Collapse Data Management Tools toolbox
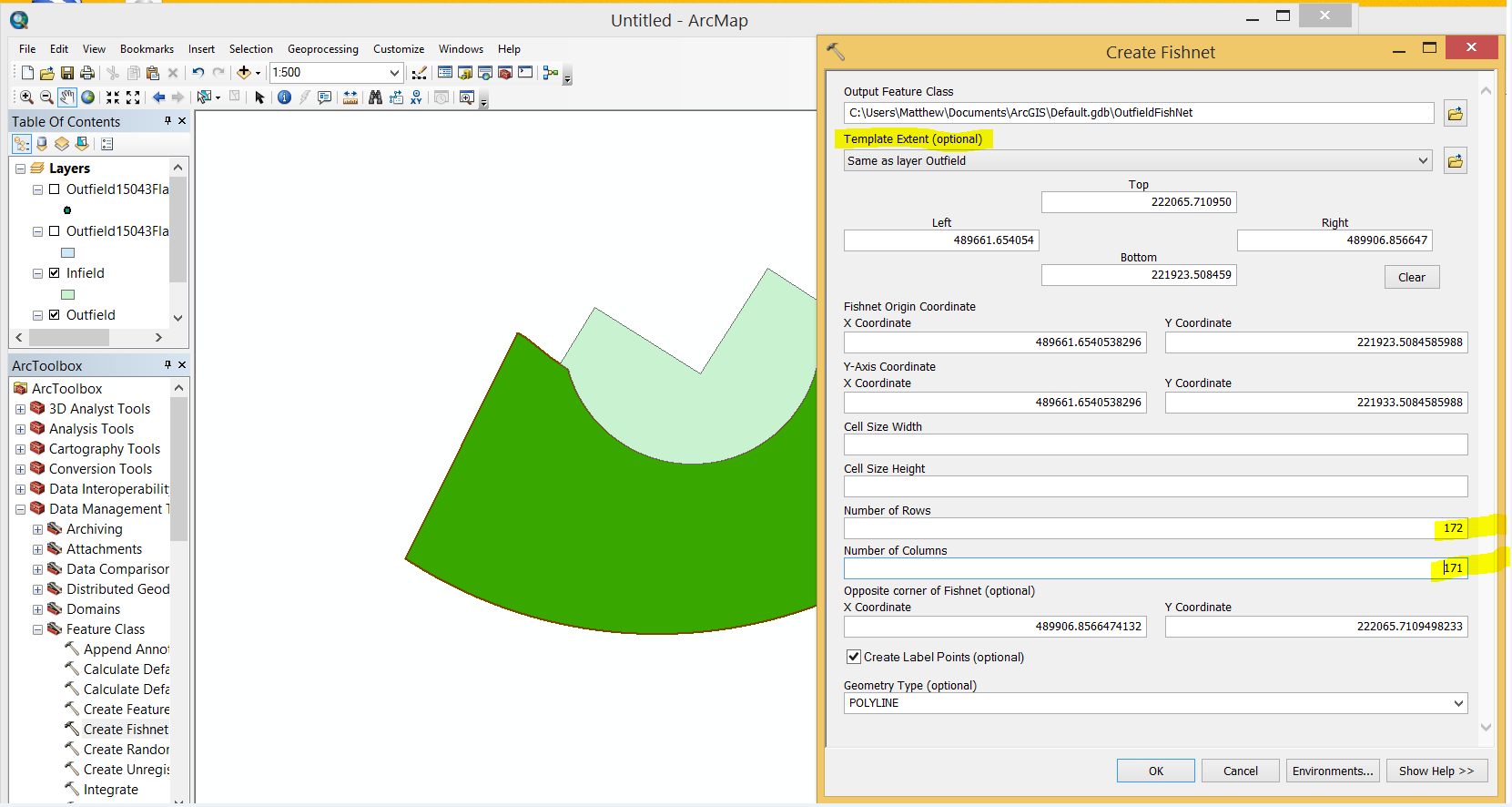Viewport: 1512px width, 807px height. pyautogui.click(x=20, y=509)
